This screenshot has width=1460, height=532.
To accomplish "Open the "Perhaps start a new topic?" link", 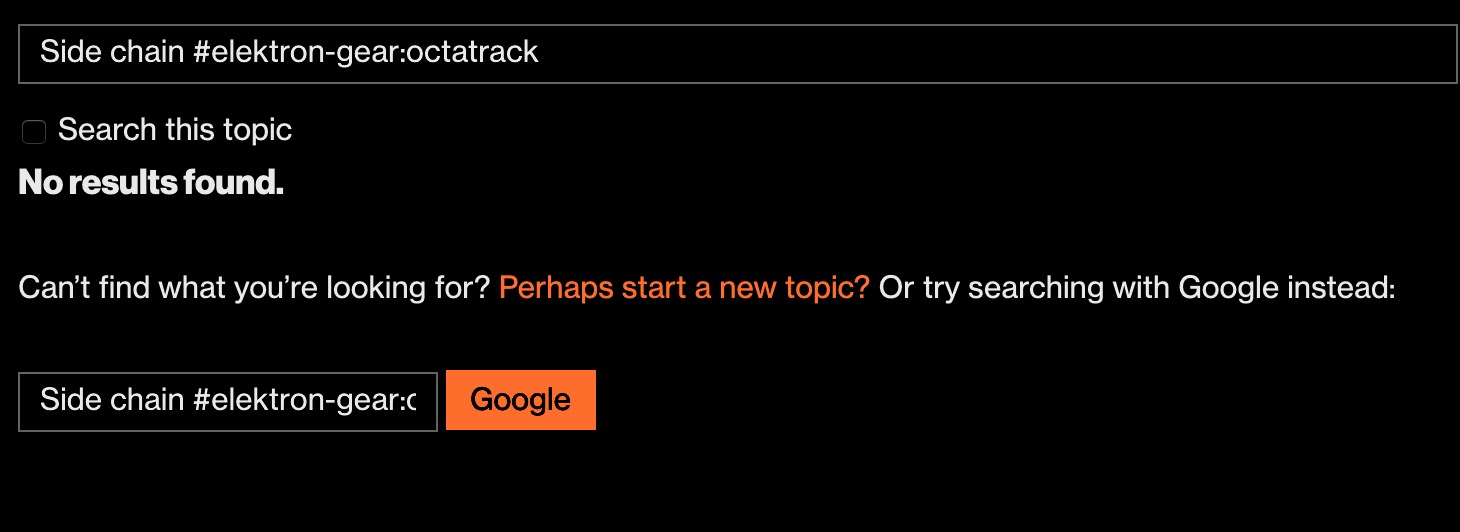I will [684, 289].
